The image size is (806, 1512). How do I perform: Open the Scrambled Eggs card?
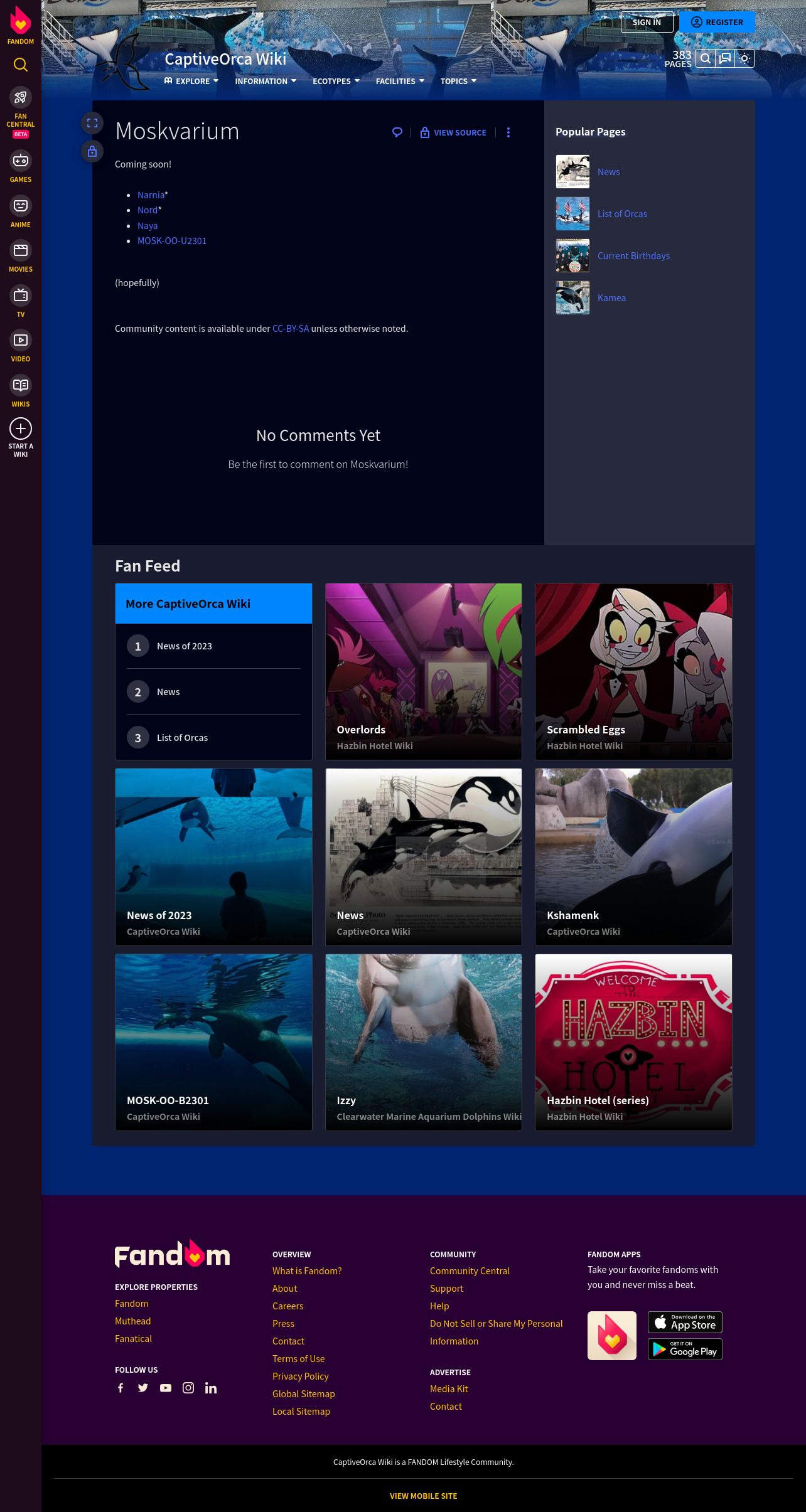point(633,671)
